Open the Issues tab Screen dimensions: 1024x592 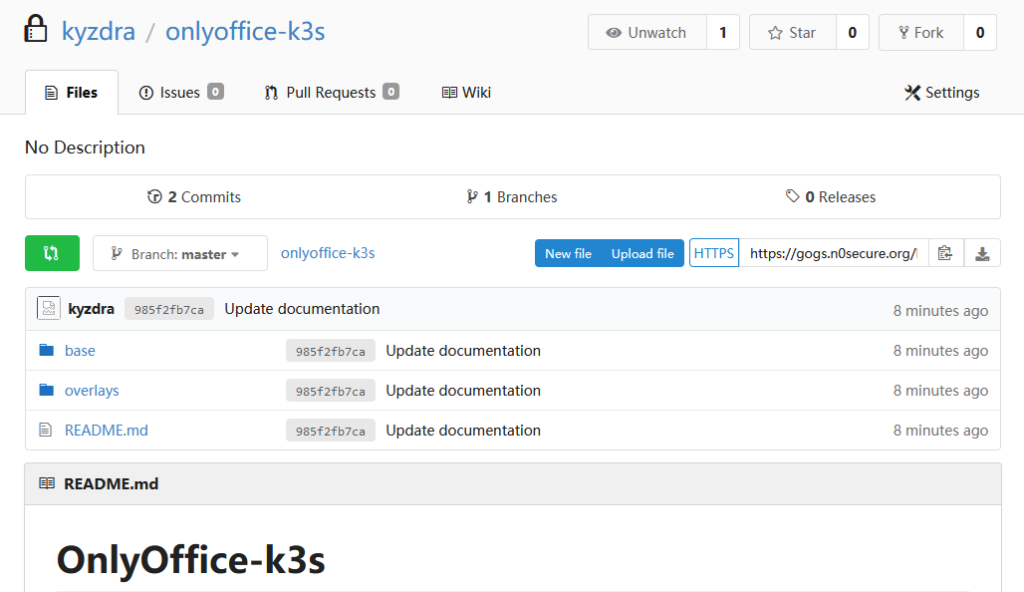pyautogui.click(x=181, y=92)
